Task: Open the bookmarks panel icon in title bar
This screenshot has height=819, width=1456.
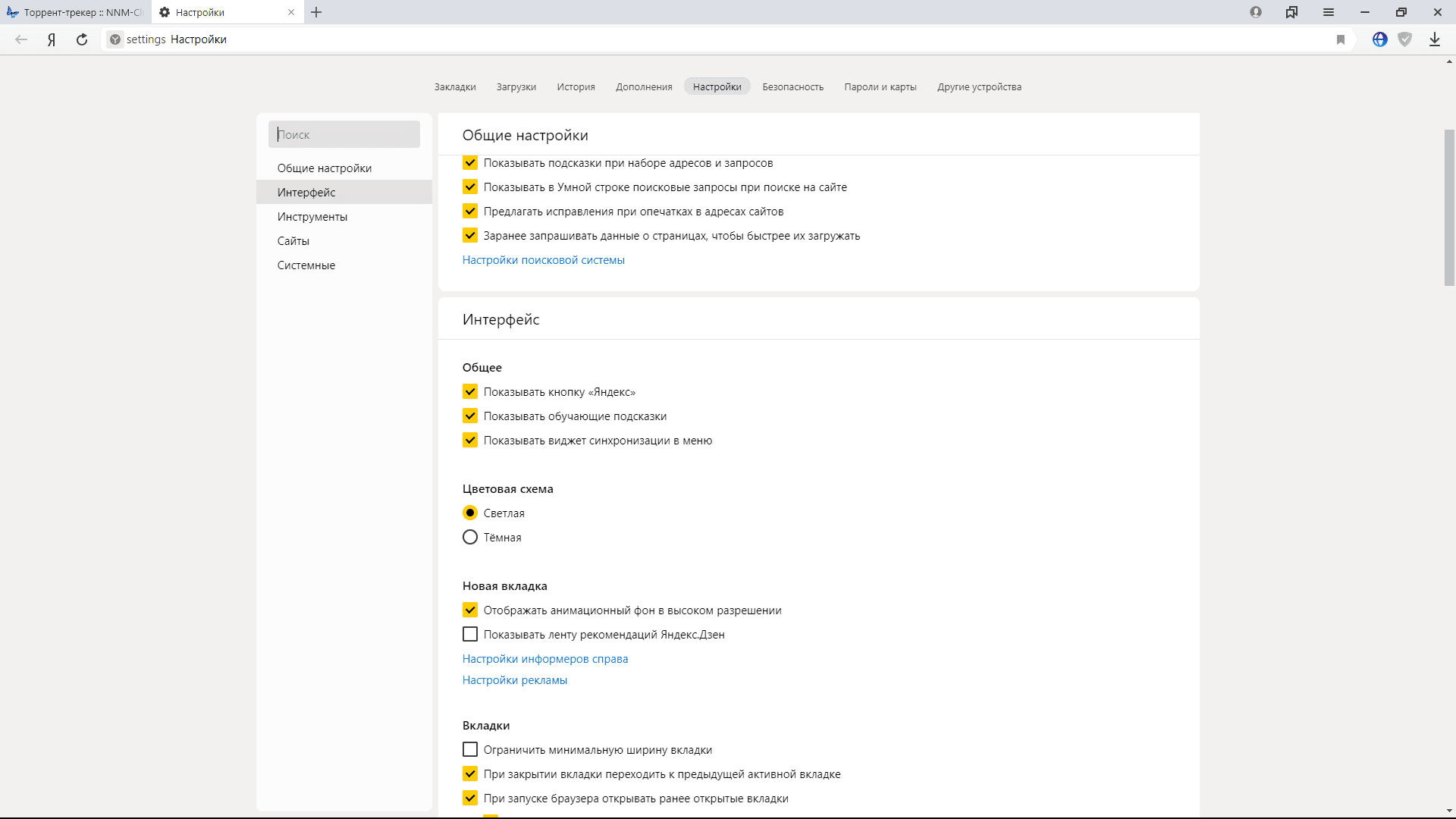Action: [x=1292, y=12]
